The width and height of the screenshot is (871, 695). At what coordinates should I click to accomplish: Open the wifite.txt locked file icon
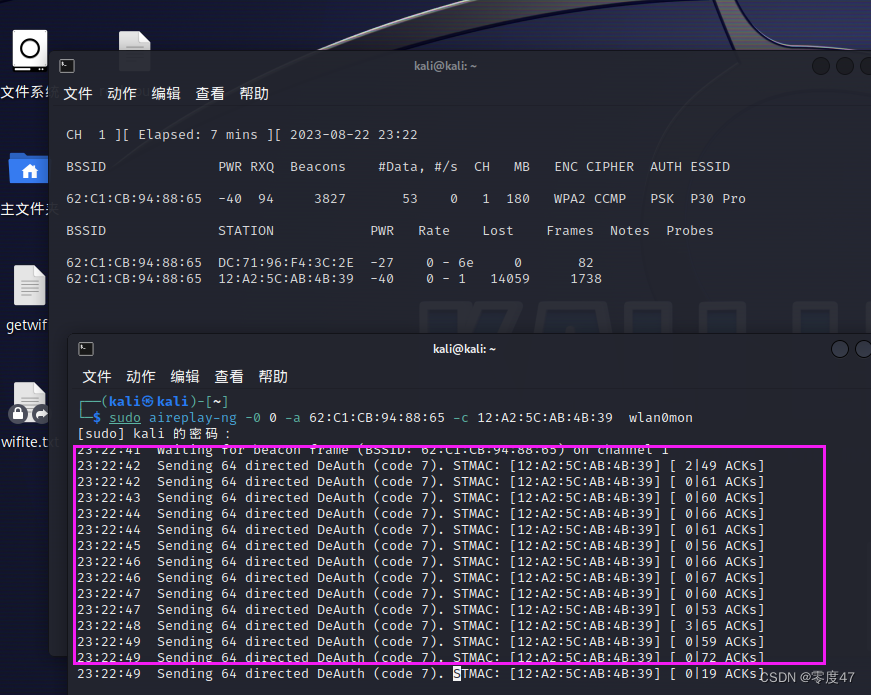[x=29, y=402]
